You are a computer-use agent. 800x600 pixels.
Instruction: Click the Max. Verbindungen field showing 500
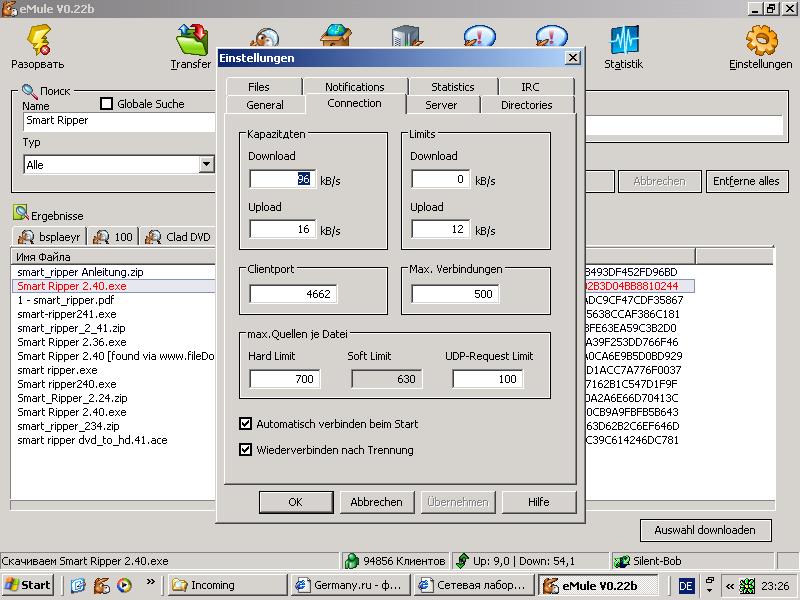click(x=456, y=294)
